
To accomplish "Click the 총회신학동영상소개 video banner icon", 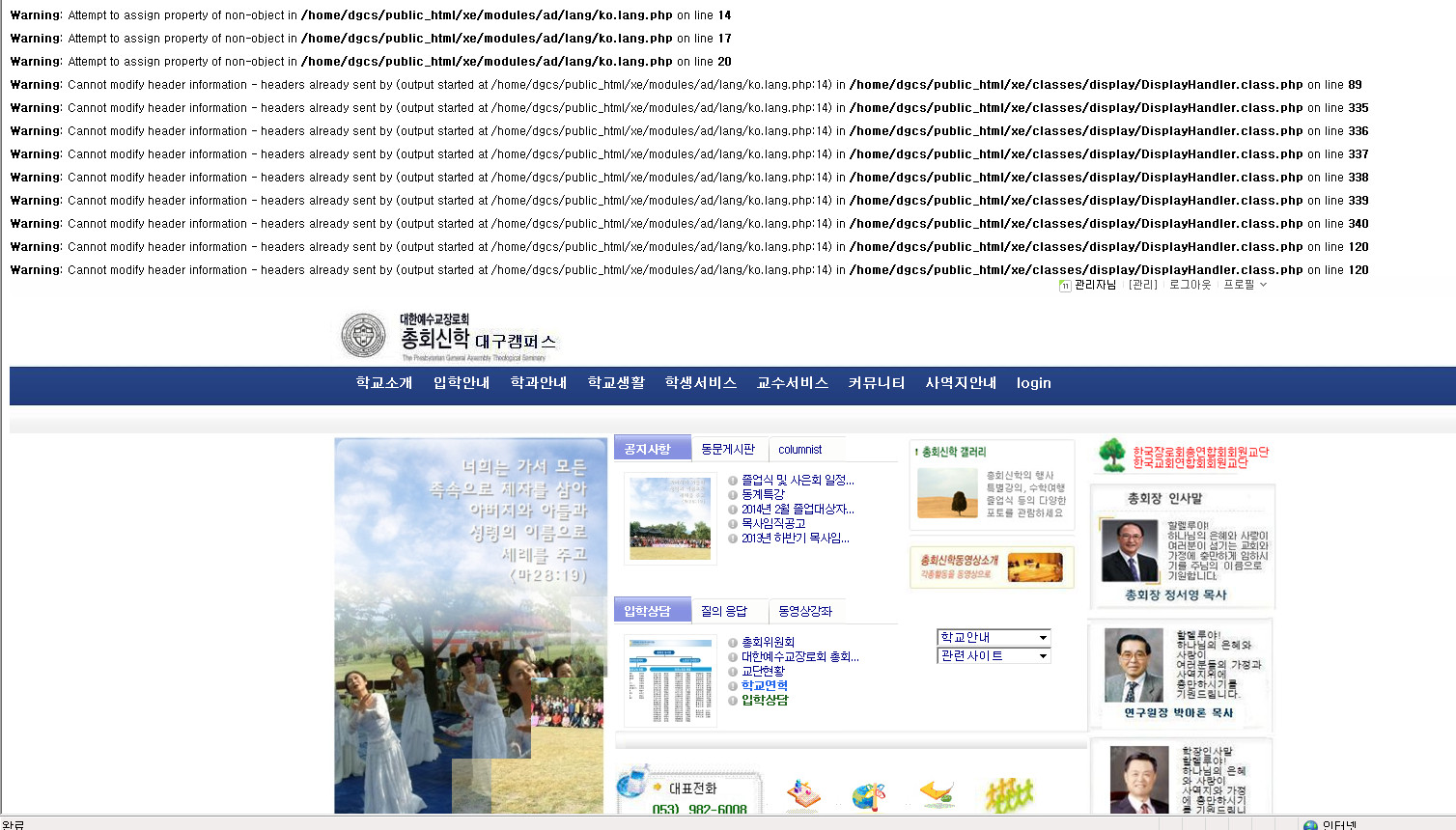I will (x=992, y=567).
